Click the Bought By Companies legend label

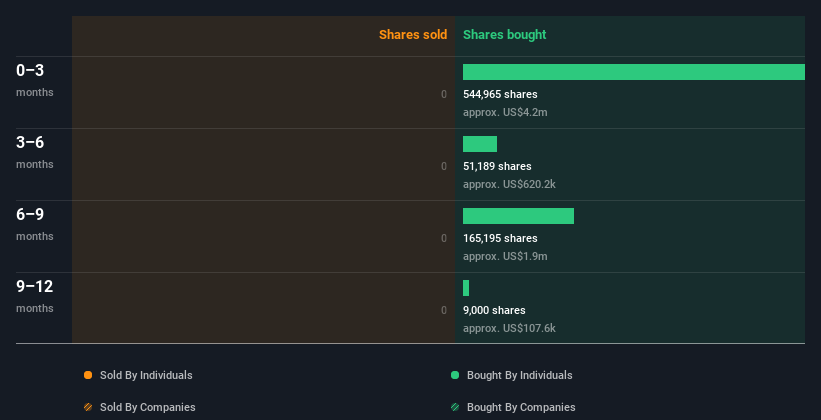(521, 407)
